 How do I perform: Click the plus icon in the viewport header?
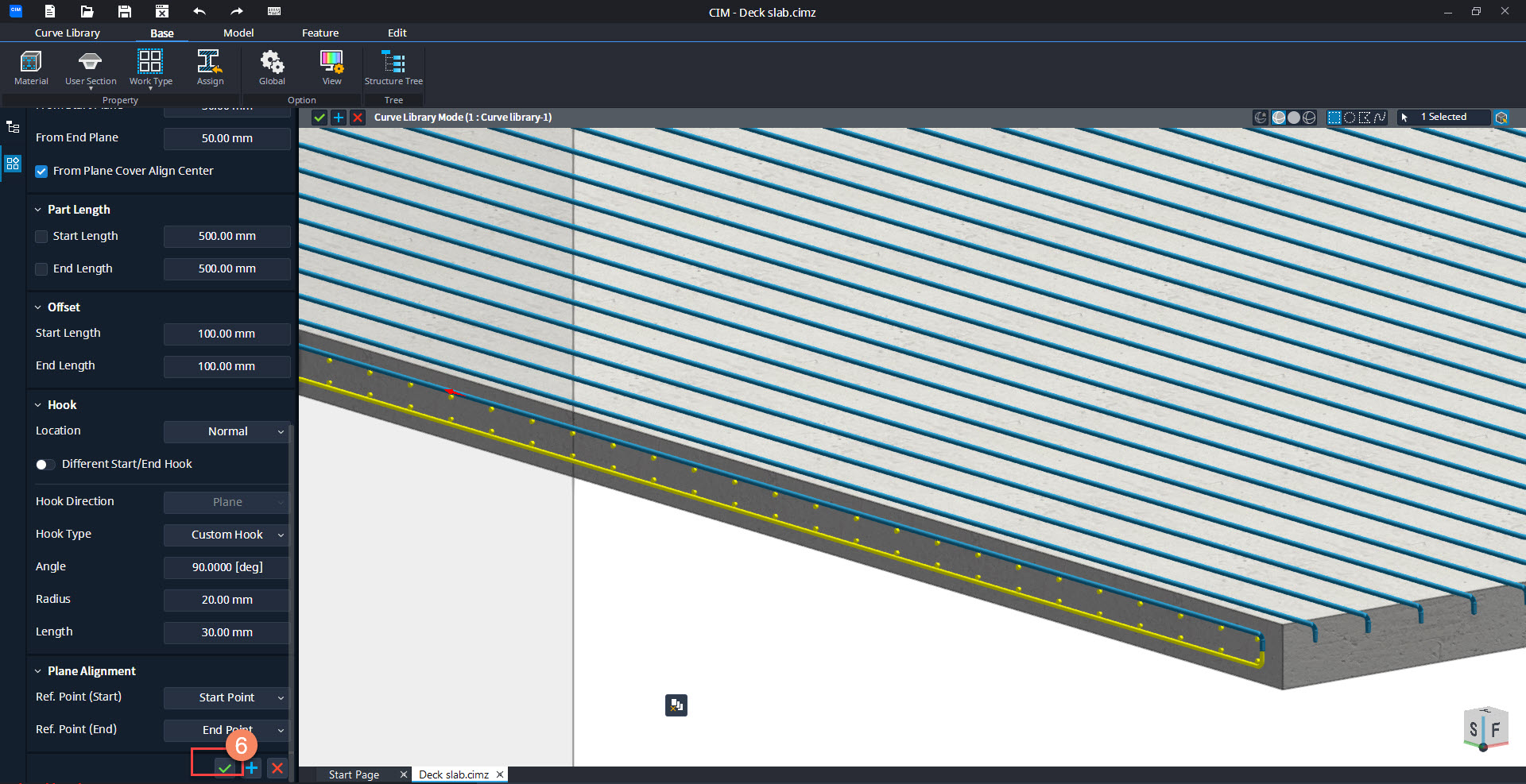[339, 118]
